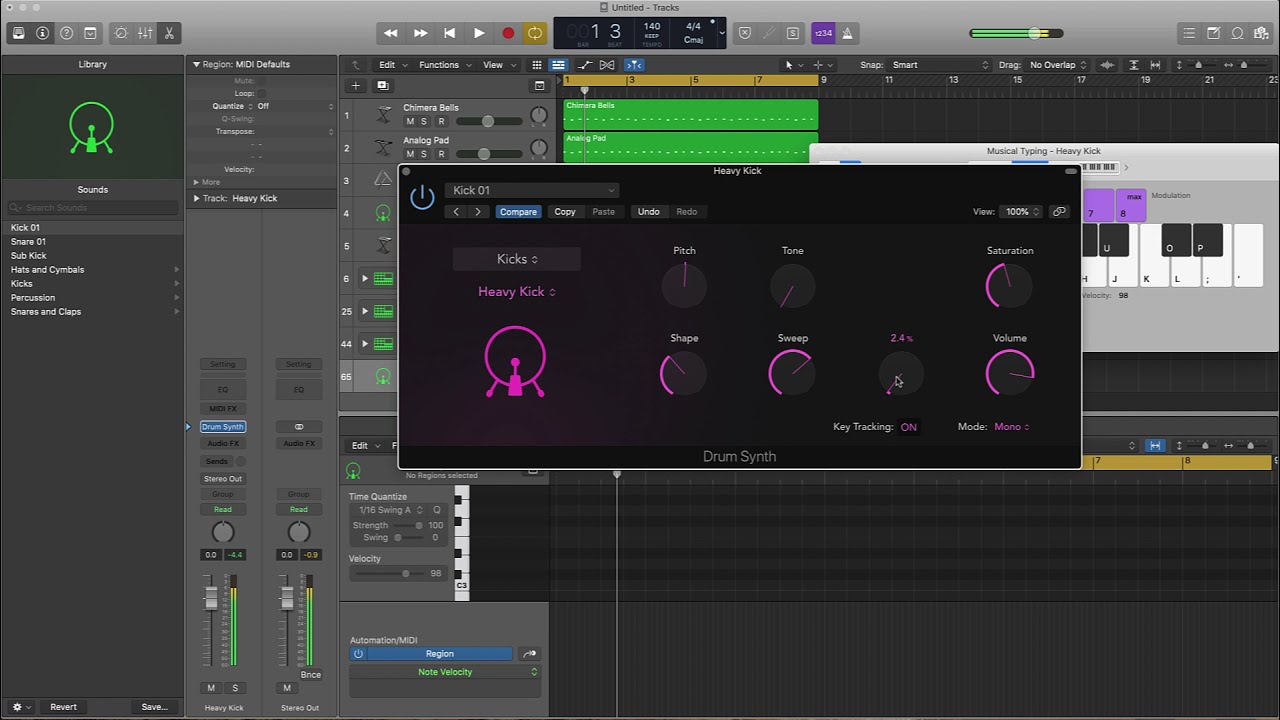Toggle the Solo S button in the control bar
This screenshot has width=1280, height=720.
click(793, 33)
